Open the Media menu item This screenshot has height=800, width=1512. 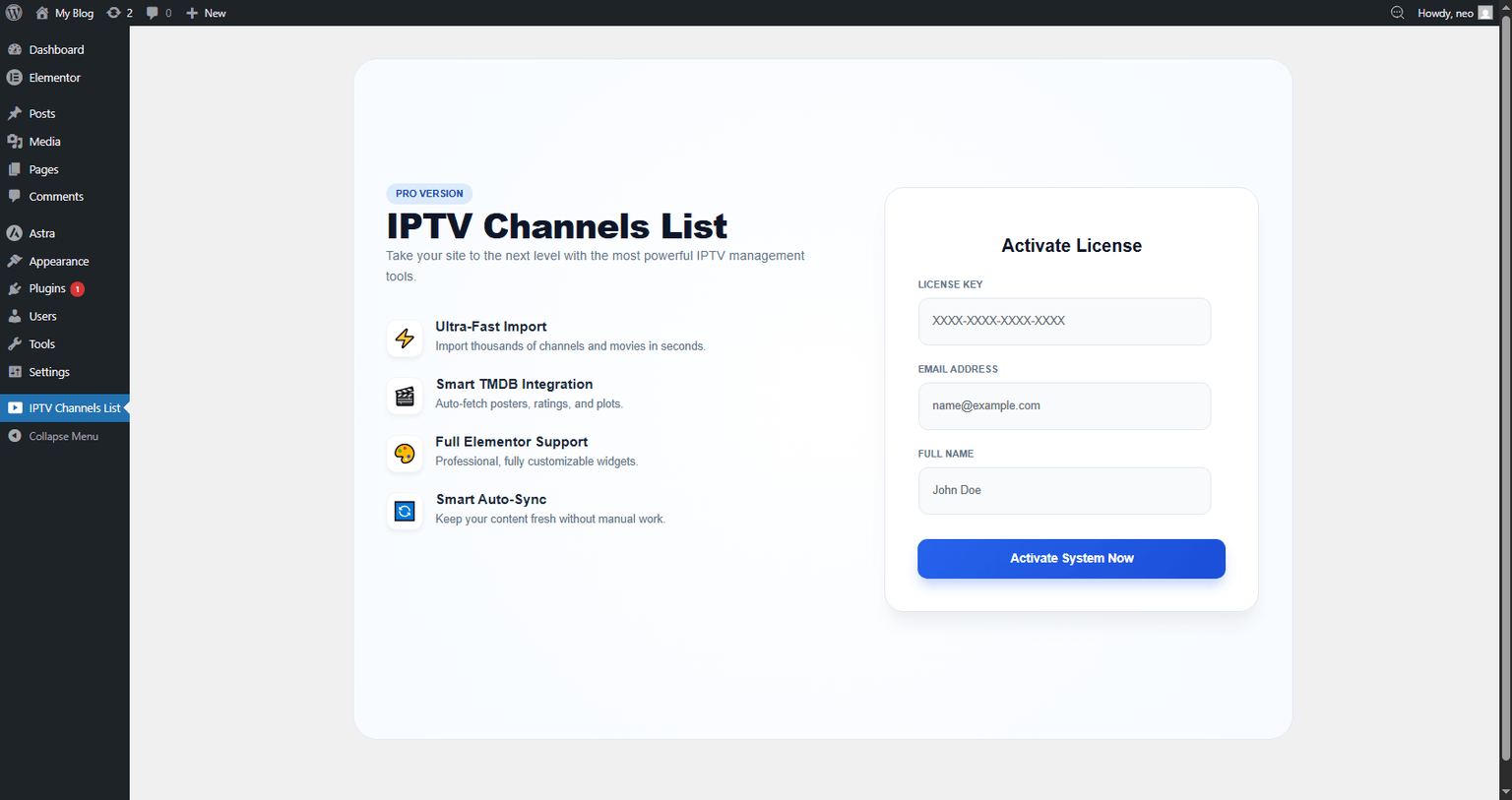click(x=65, y=142)
